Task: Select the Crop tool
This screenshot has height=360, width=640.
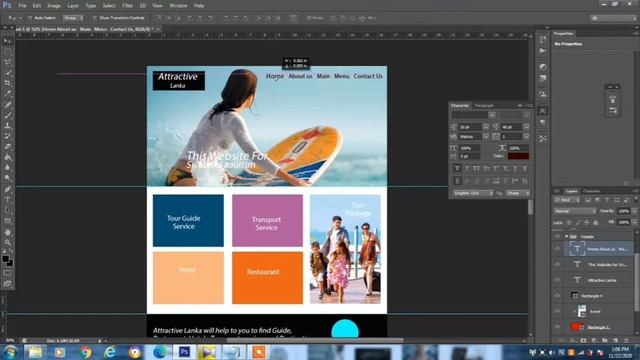Action: (7, 83)
